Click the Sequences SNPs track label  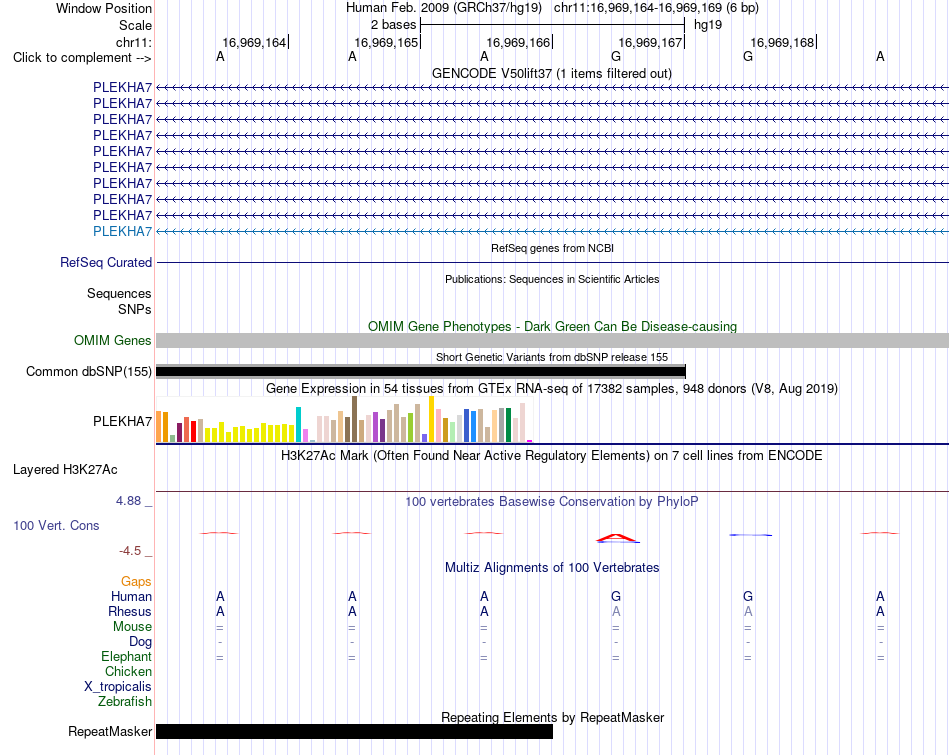119,301
